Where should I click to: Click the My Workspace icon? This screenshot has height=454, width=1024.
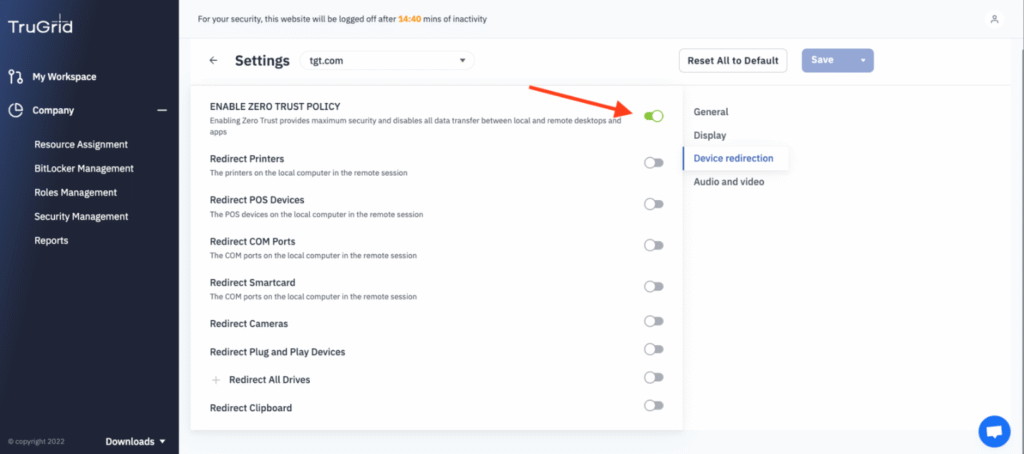click(x=16, y=76)
